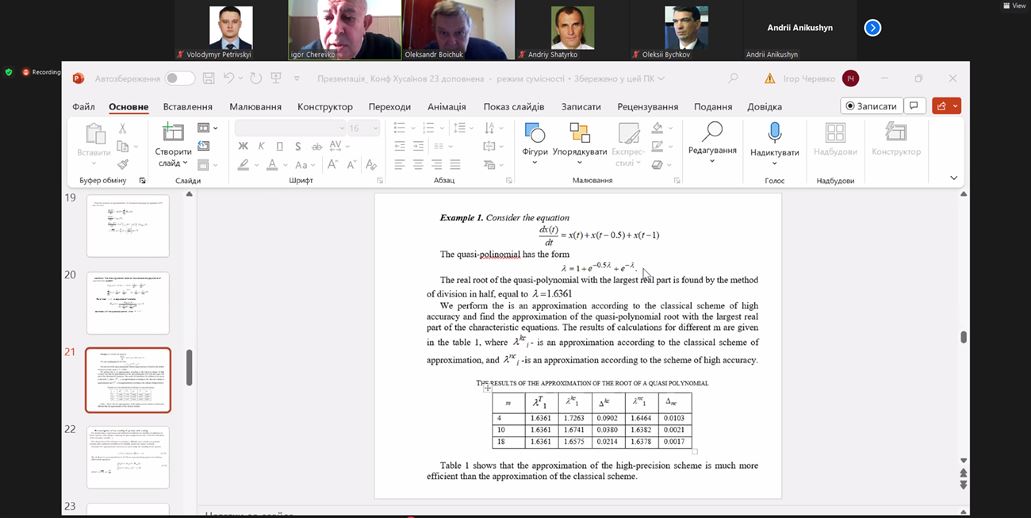
Task: Click Надиктувати microphone button
Action: point(775,143)
